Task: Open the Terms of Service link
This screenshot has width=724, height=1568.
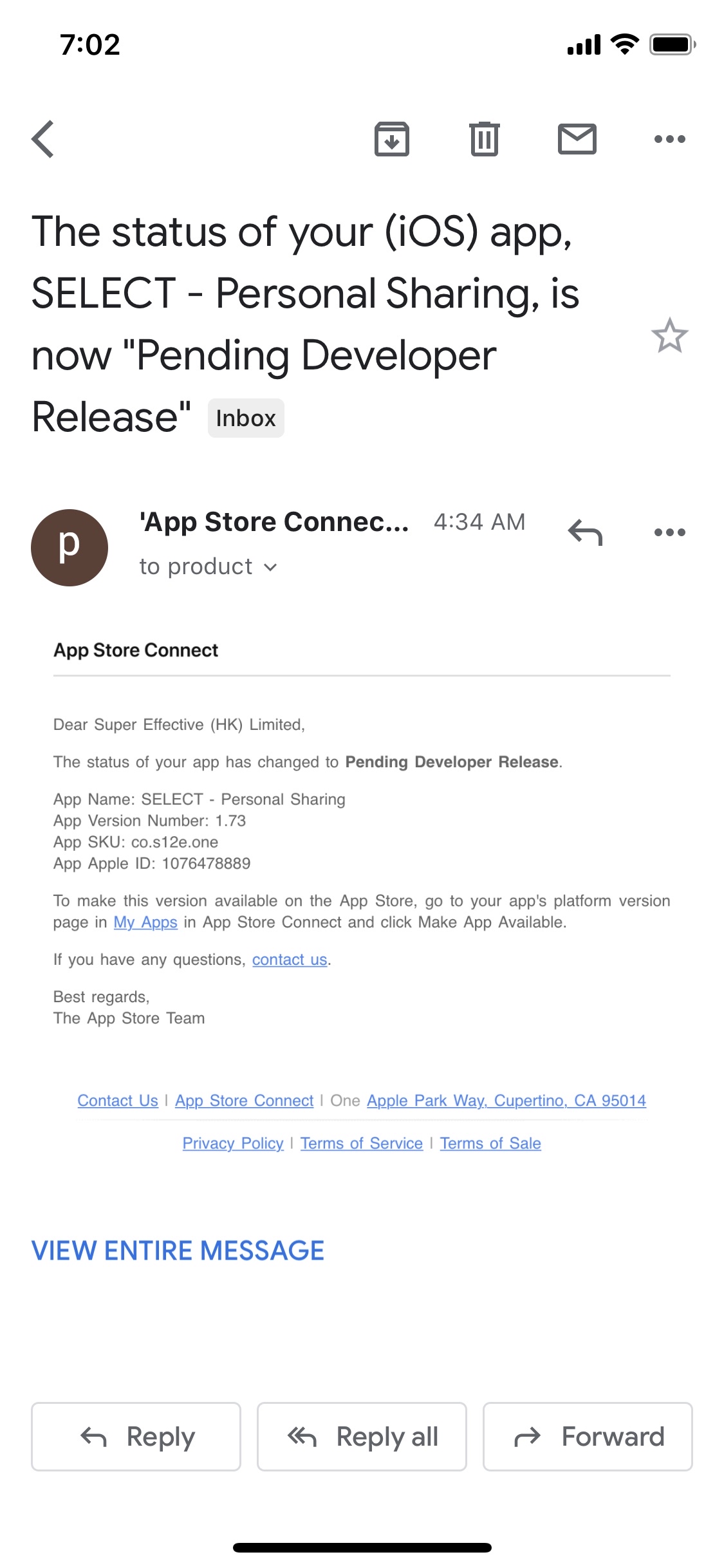Action: (361, 1143)
